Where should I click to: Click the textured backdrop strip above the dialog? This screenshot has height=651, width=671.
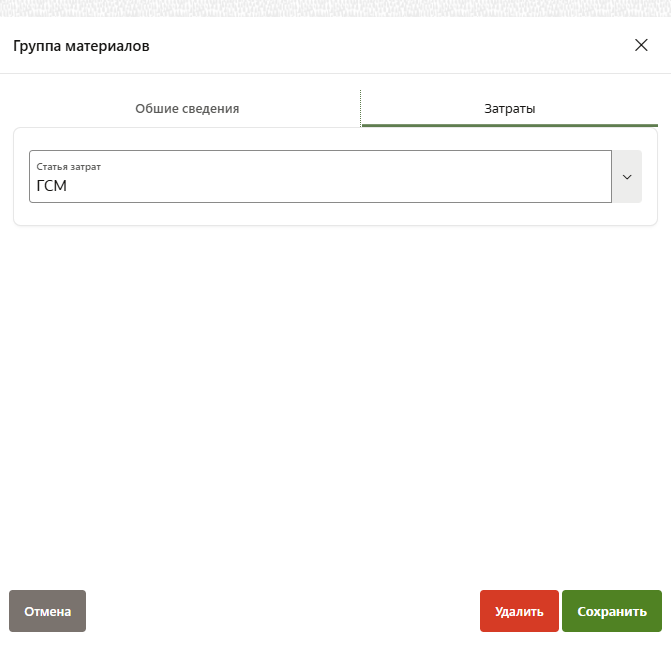[335, 8]
